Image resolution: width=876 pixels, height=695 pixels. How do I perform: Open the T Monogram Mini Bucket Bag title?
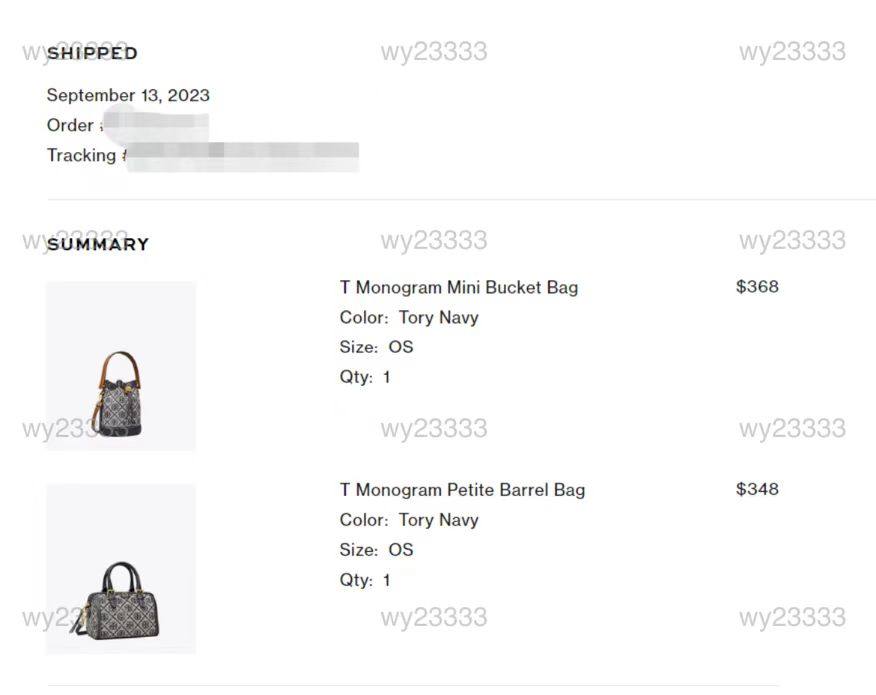tap(459, 288)
